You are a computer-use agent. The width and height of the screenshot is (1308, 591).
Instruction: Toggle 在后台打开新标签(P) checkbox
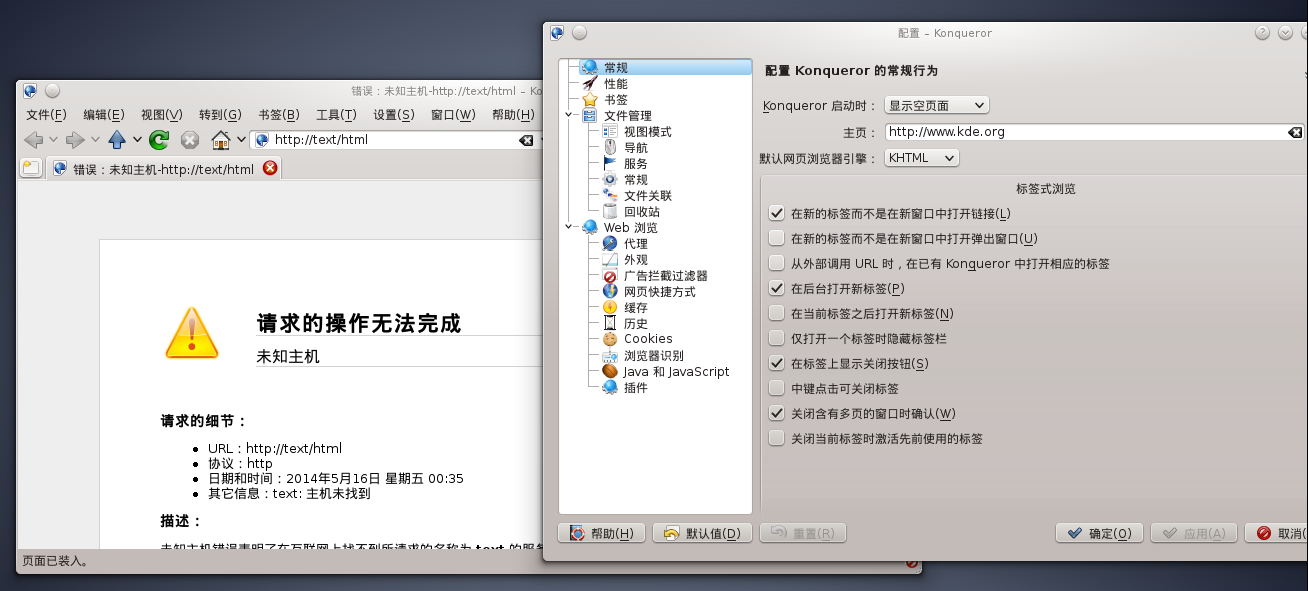click(x=776, y=289)
